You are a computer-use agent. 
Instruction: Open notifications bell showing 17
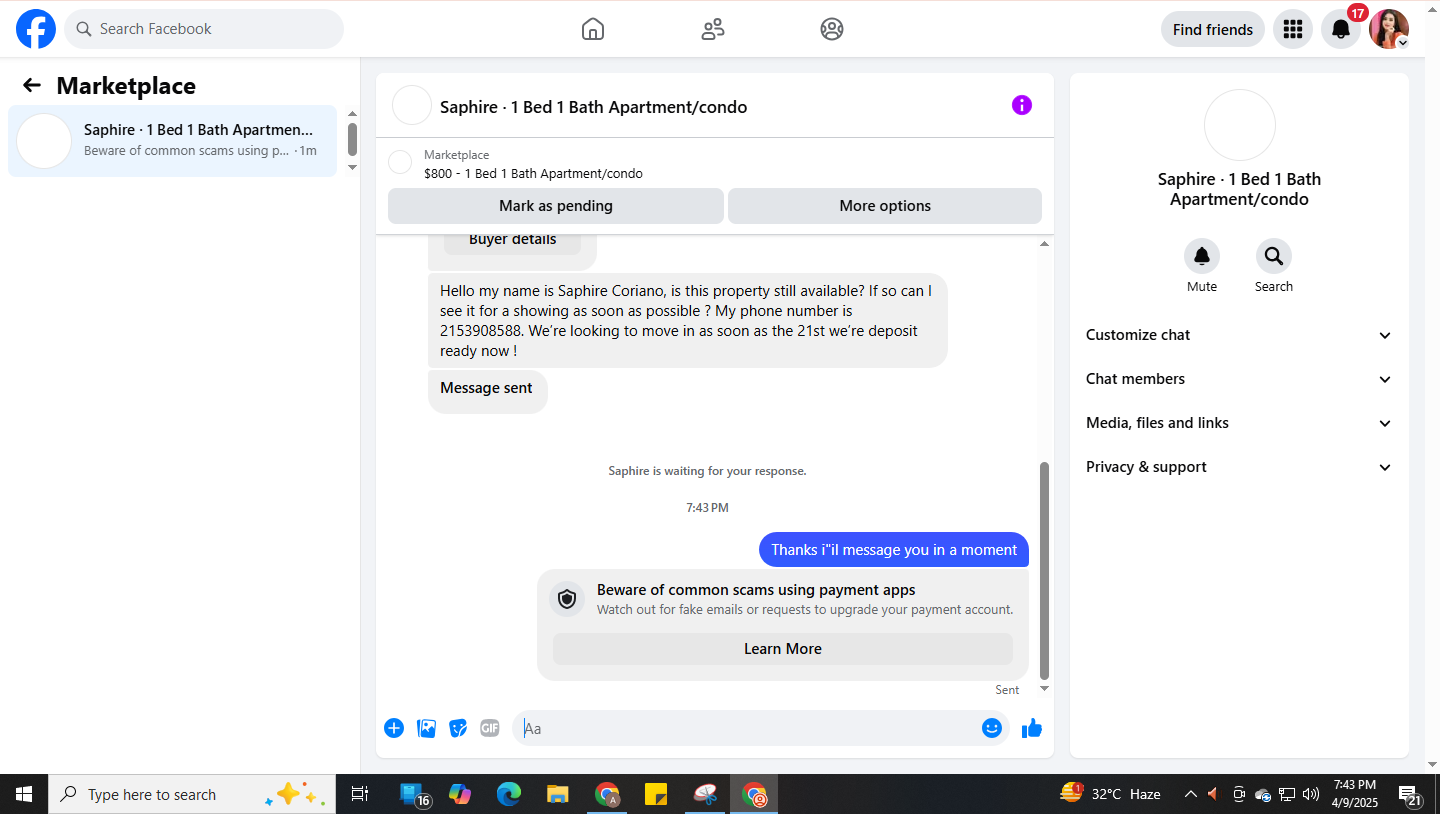point(1341,29)
